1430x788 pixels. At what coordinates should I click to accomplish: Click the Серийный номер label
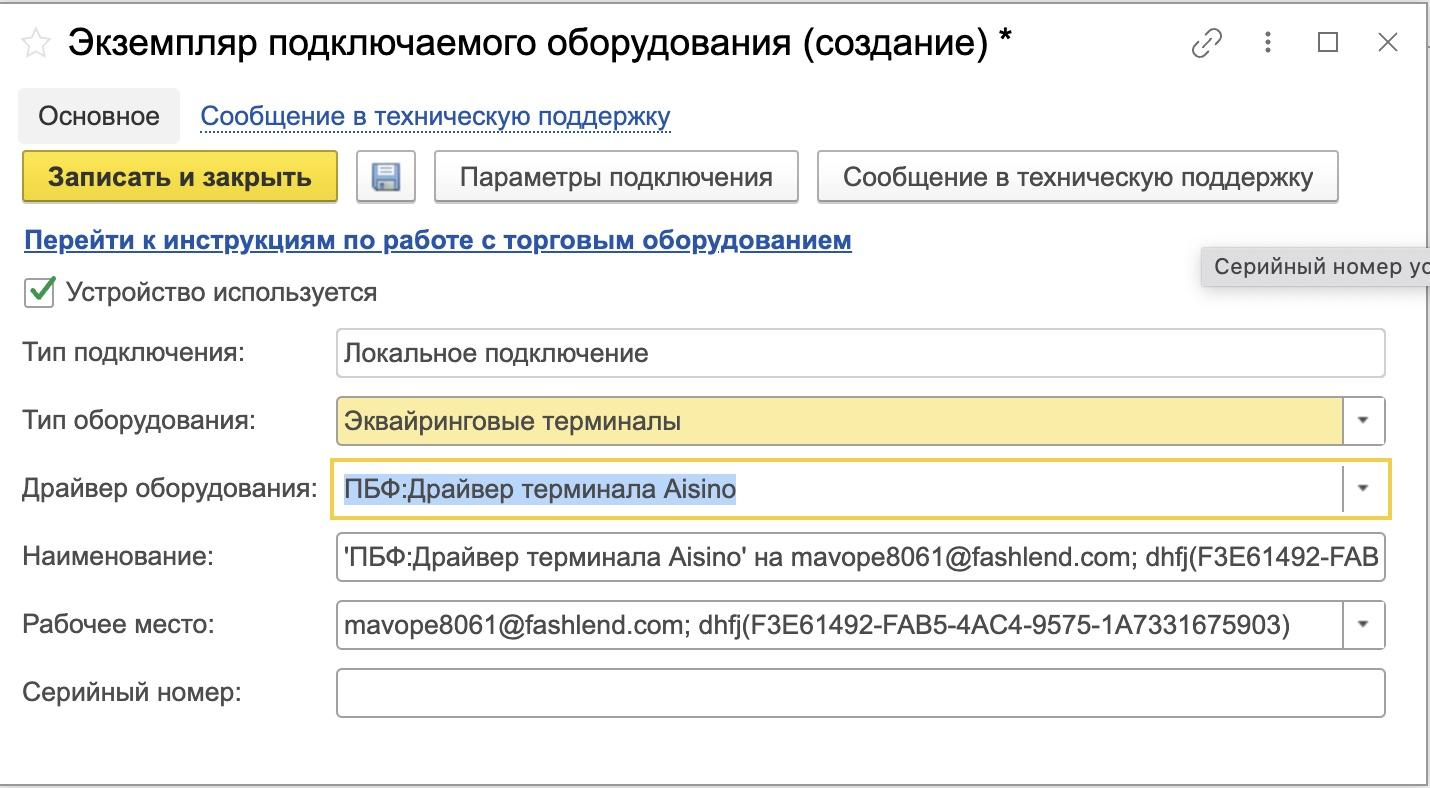132,692
